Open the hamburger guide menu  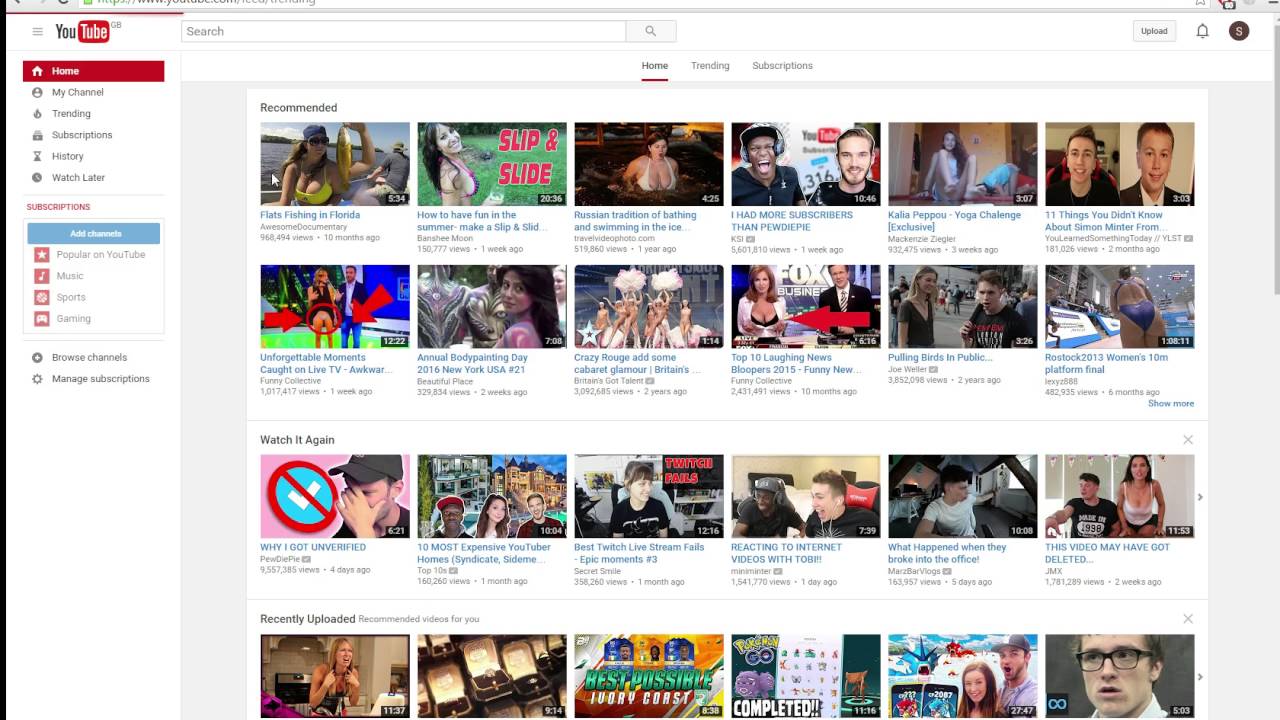[37, 32]
